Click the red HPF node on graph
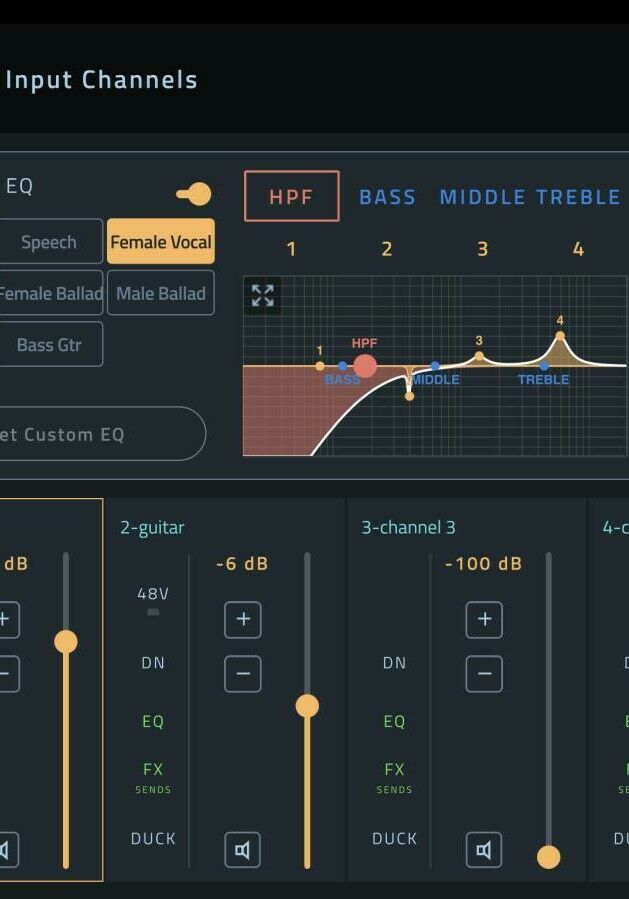This screenshot has height=899, width=629. click(365, 366)
